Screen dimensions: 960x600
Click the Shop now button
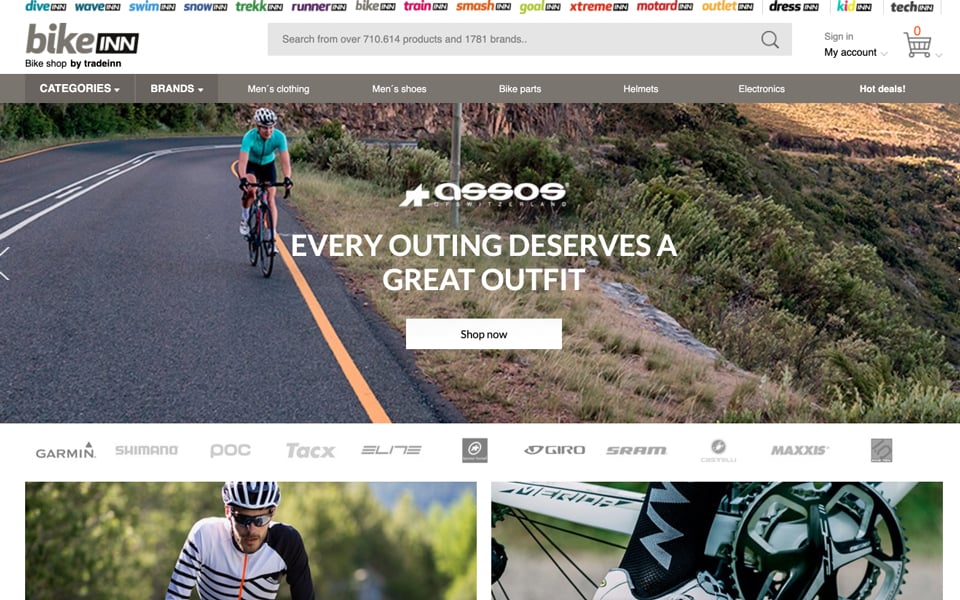[x=484, y=334]
